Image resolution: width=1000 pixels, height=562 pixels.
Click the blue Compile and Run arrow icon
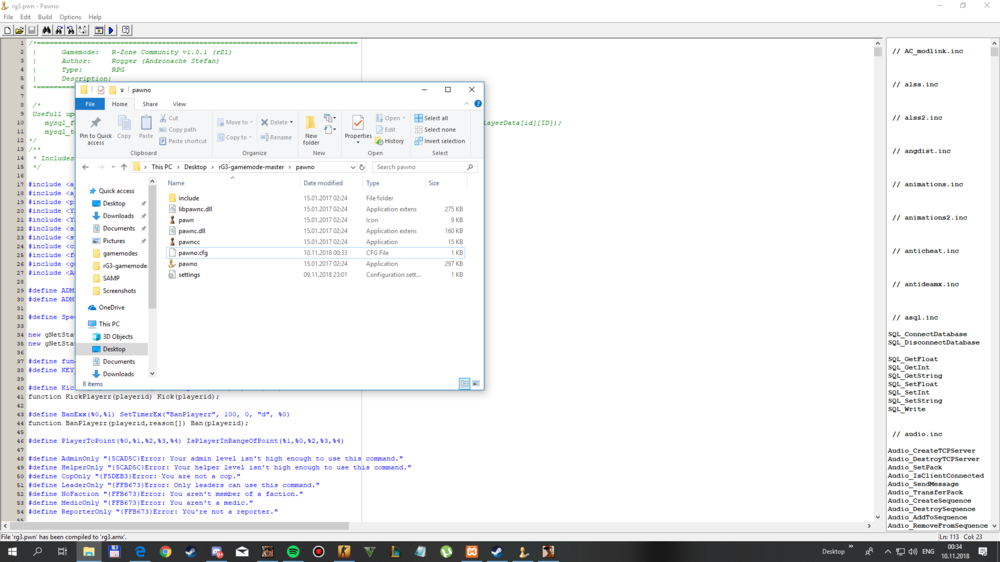point(111,30)
